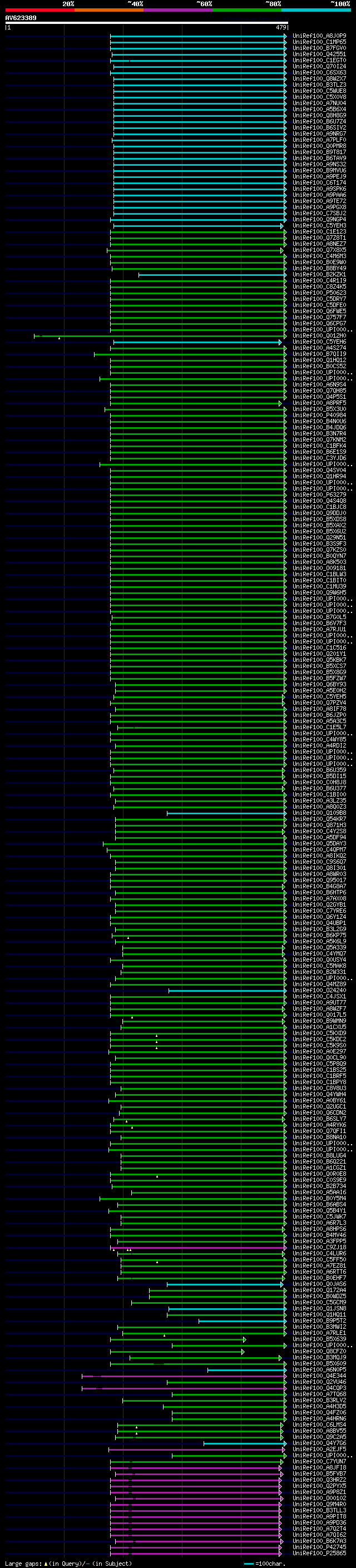
Task: Pick the UniRef100_Q4Y766 hit label
Action: [319, 1443]
